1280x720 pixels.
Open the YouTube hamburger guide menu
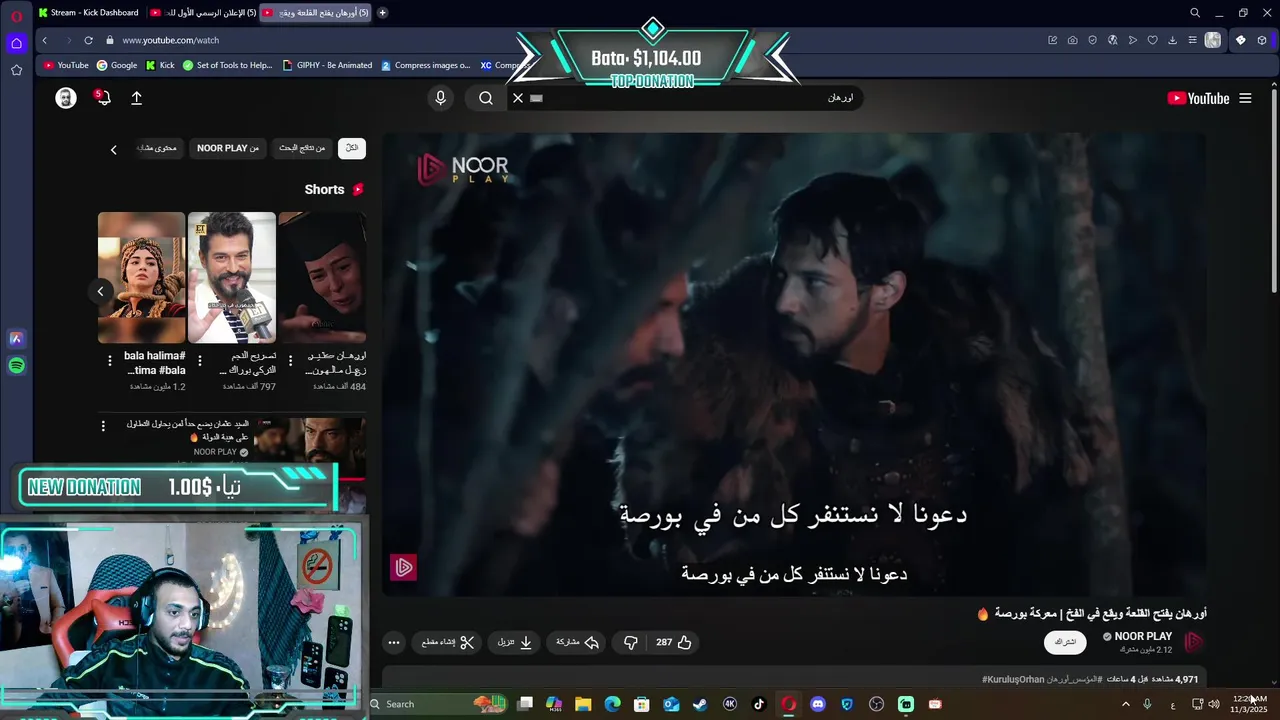(1245, 98)
